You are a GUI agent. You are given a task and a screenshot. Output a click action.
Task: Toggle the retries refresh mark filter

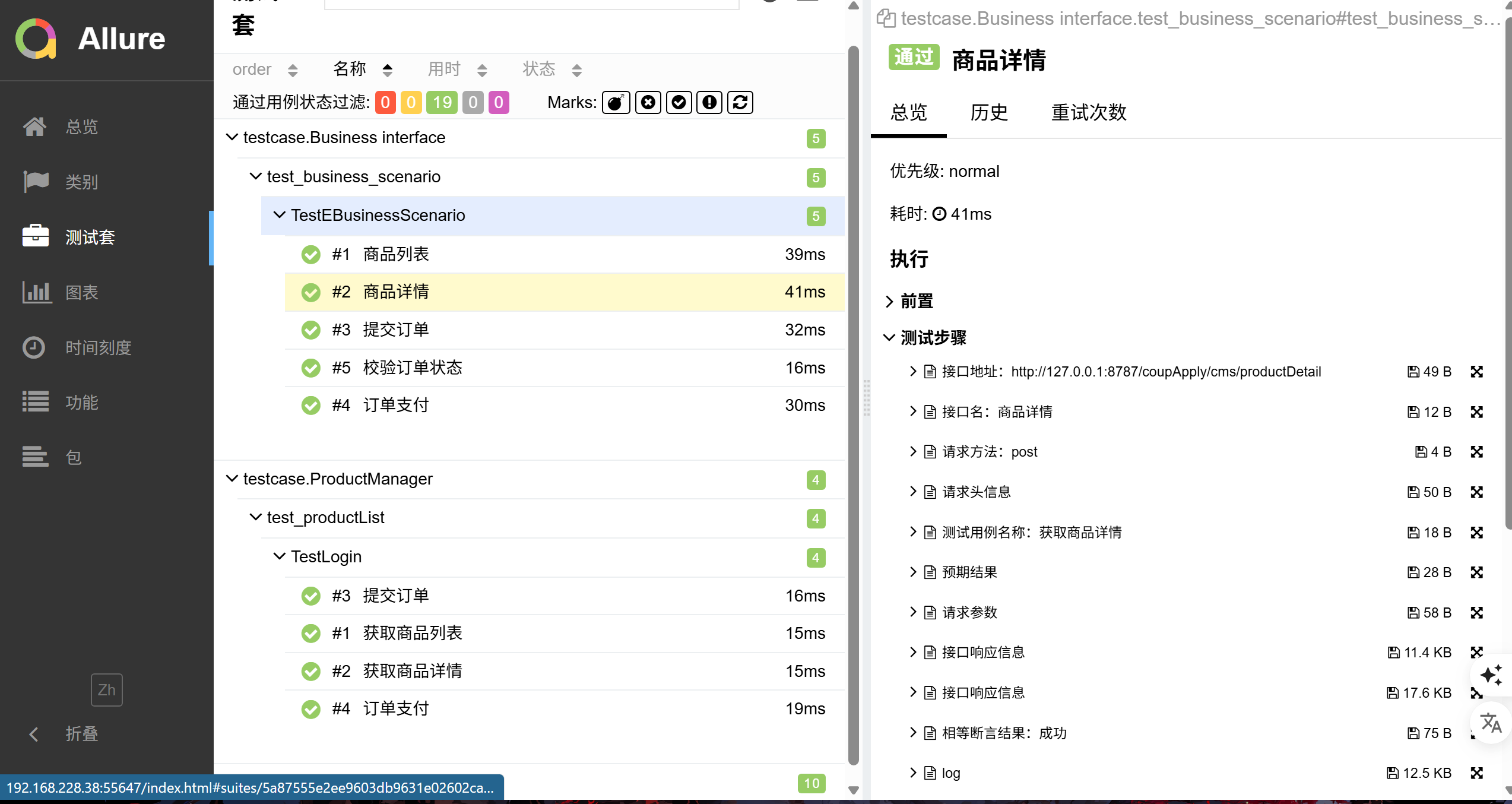[x=740, y=102]
